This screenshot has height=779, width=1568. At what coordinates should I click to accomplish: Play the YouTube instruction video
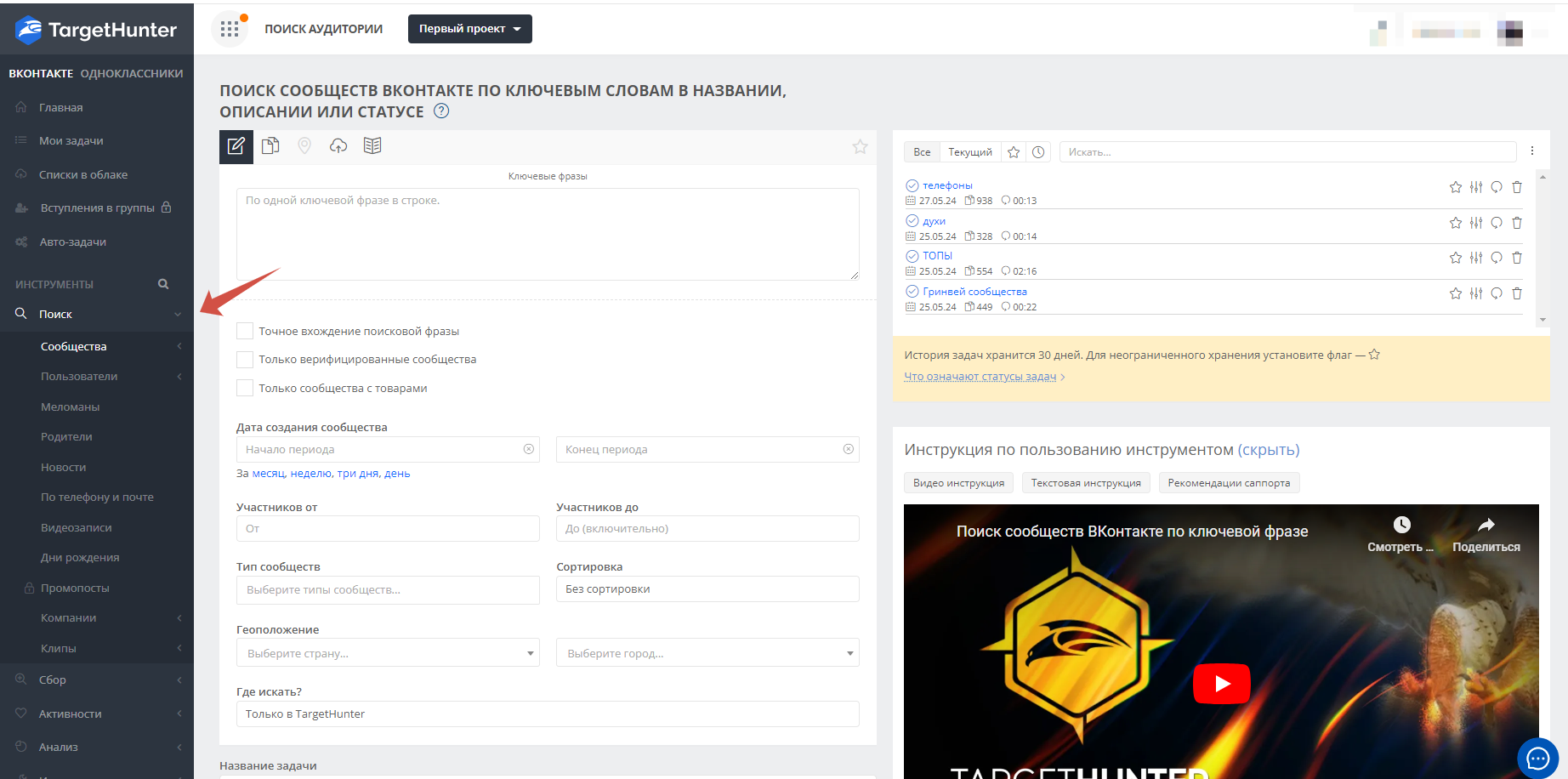pos(1221,684)
